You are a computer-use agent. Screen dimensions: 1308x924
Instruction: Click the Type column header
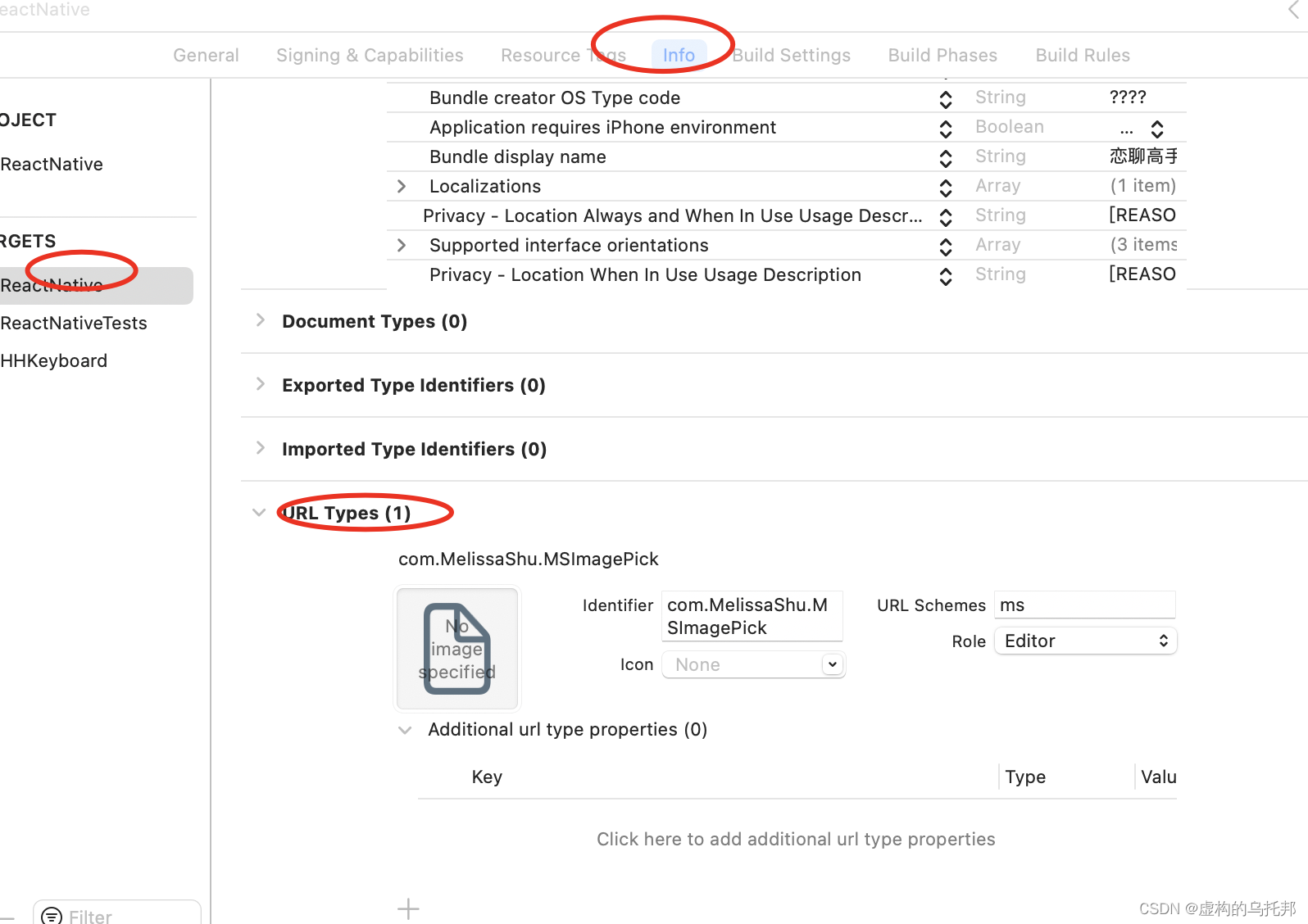pyautogui.click(x=1025, y=777)
